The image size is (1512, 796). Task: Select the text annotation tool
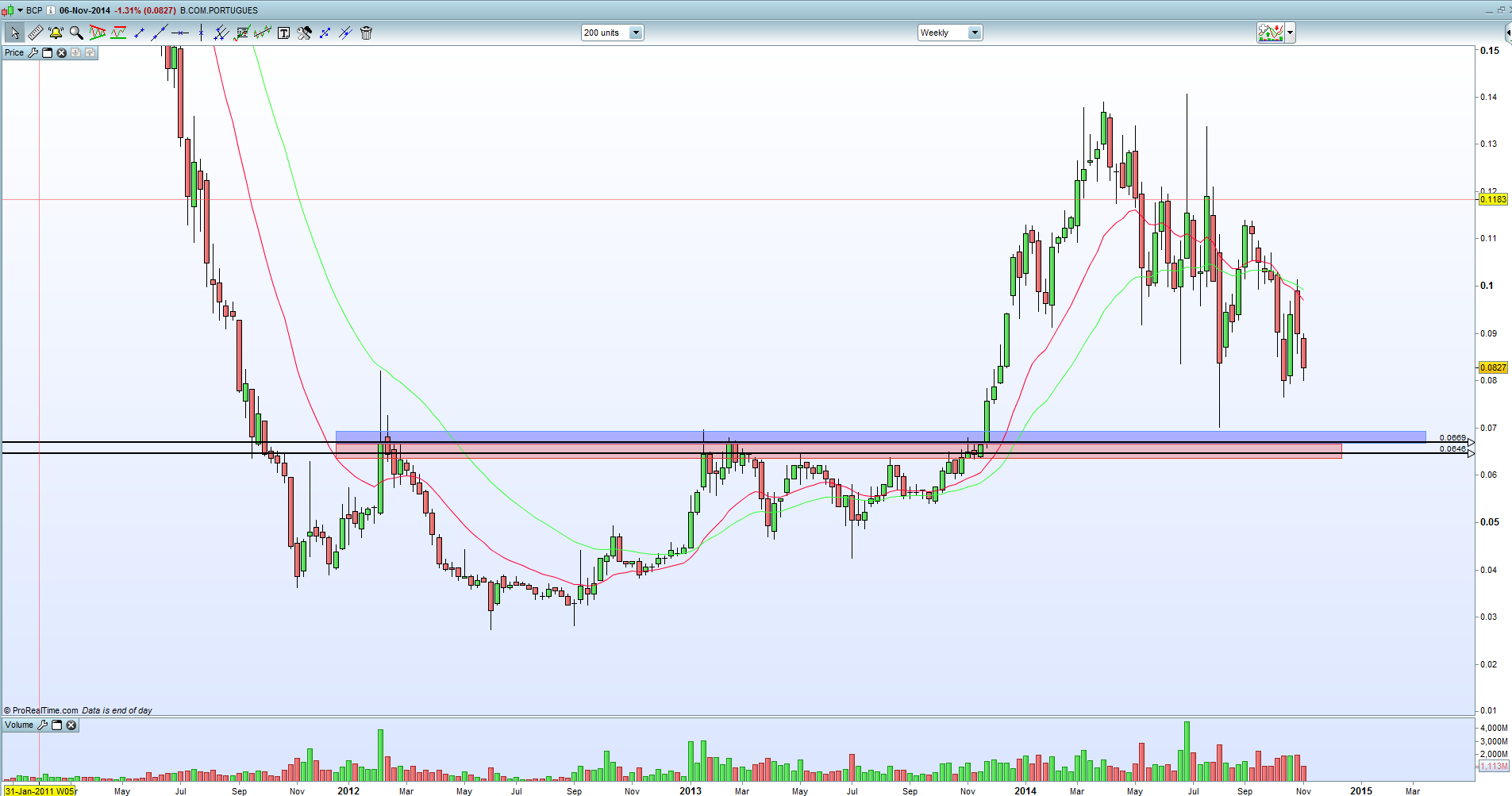click(x=283, y=33)
